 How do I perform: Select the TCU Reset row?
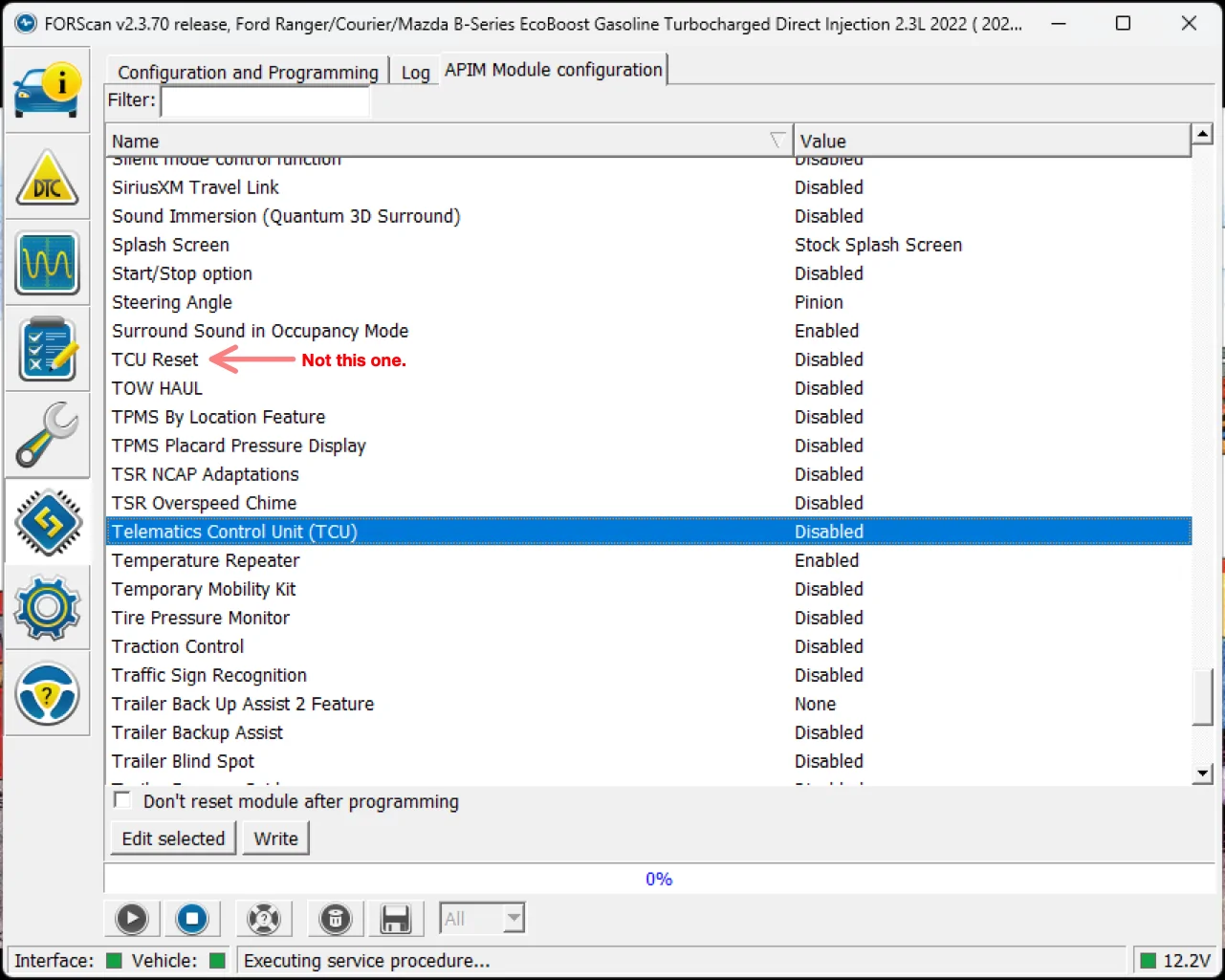pyautogui.click(x=648, y=359)
